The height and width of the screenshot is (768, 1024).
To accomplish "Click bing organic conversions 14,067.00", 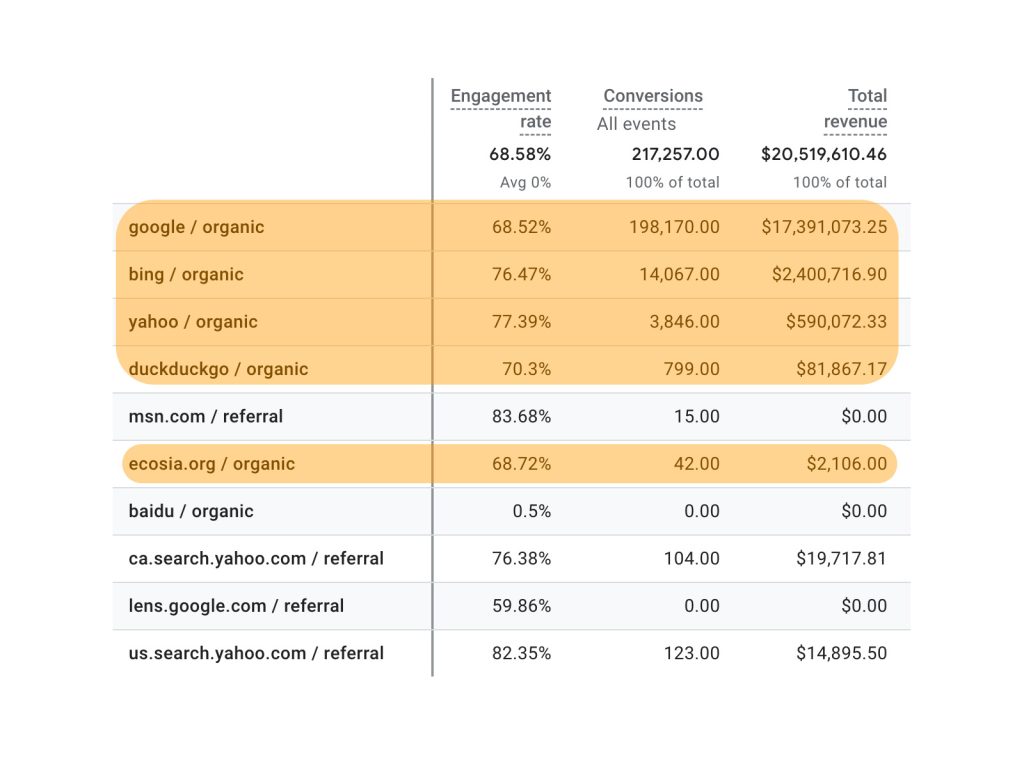I will 679,274.
